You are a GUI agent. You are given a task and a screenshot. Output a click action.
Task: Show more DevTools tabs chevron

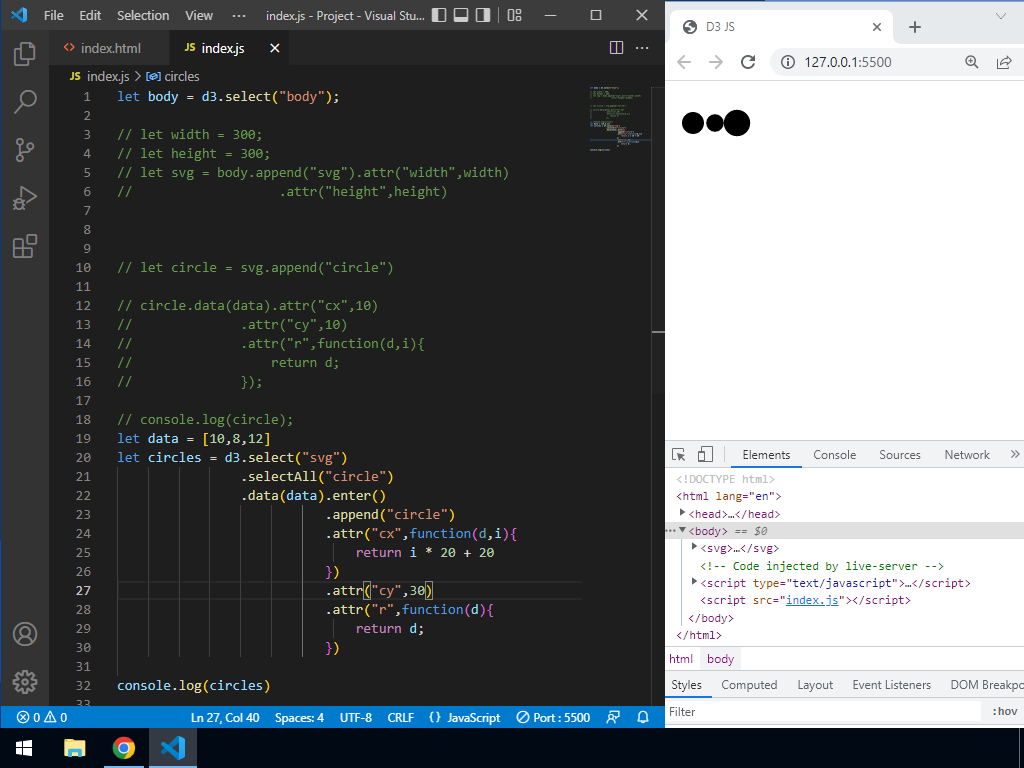[1015, 455]
